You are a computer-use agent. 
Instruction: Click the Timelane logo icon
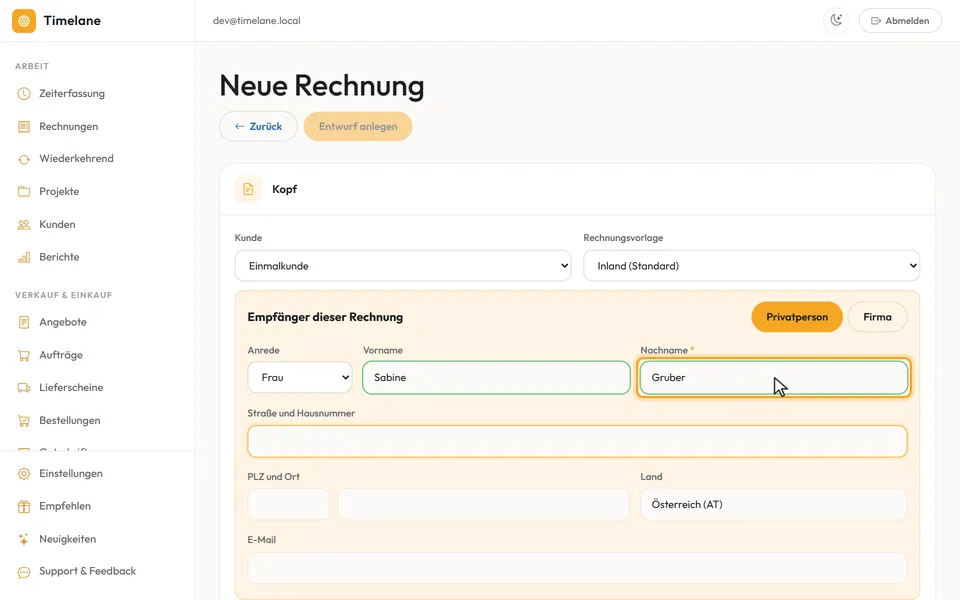24,21
